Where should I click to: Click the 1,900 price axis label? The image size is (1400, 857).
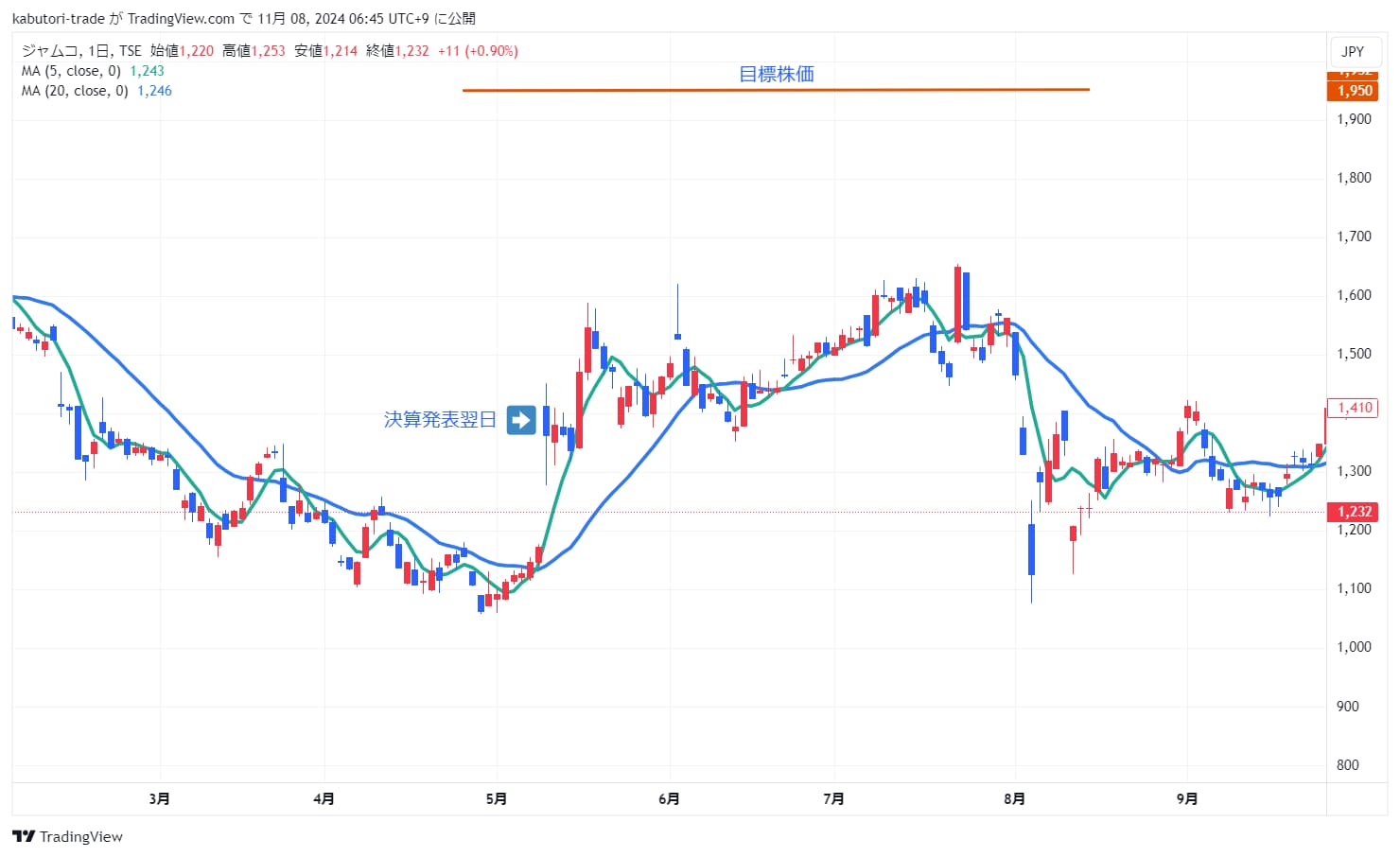[x=1354, y=119]
